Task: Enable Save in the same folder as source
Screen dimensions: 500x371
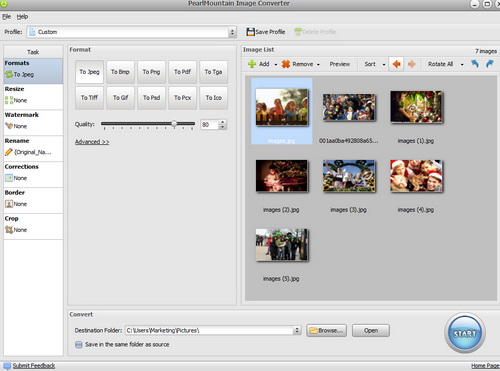Action: 78,345
